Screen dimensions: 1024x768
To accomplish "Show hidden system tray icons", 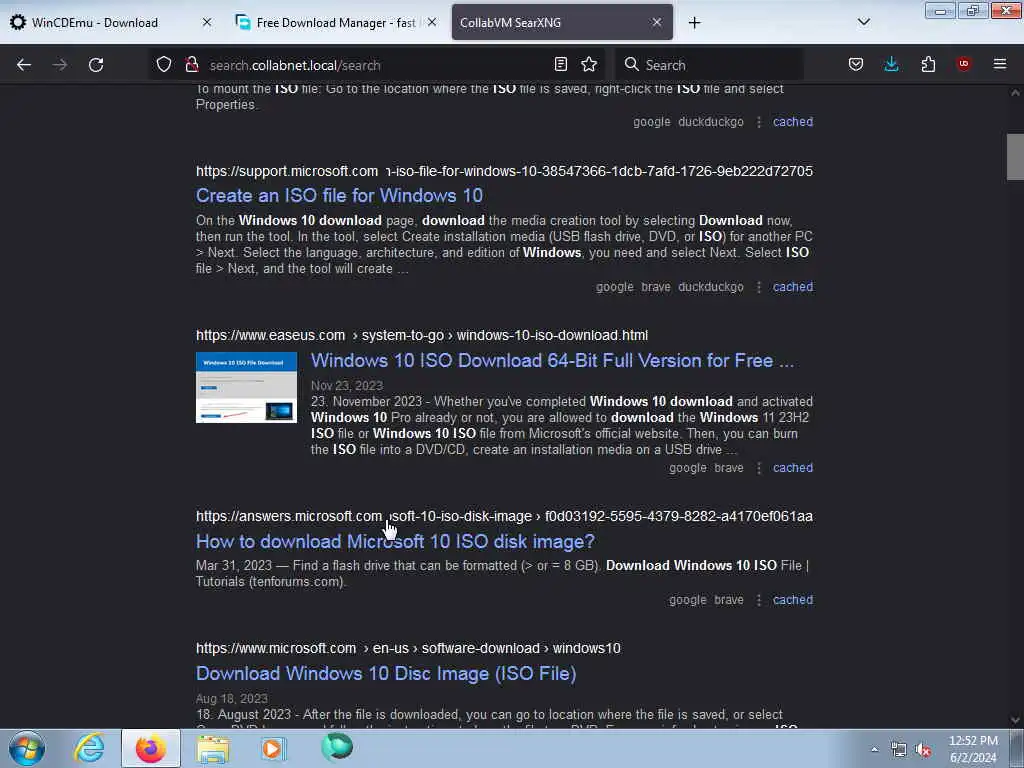I will (874, 749).
